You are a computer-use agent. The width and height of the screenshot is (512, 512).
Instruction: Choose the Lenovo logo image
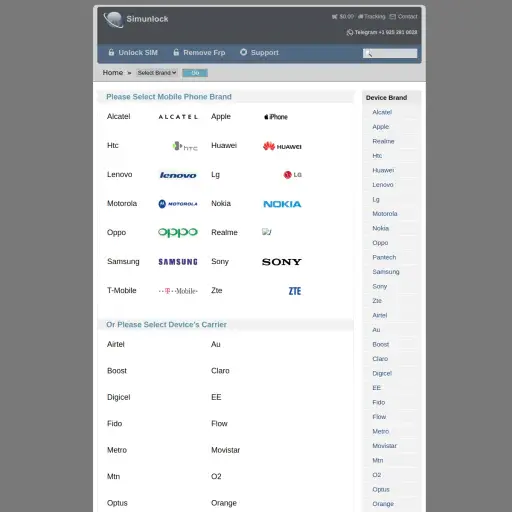coord(178,175)
